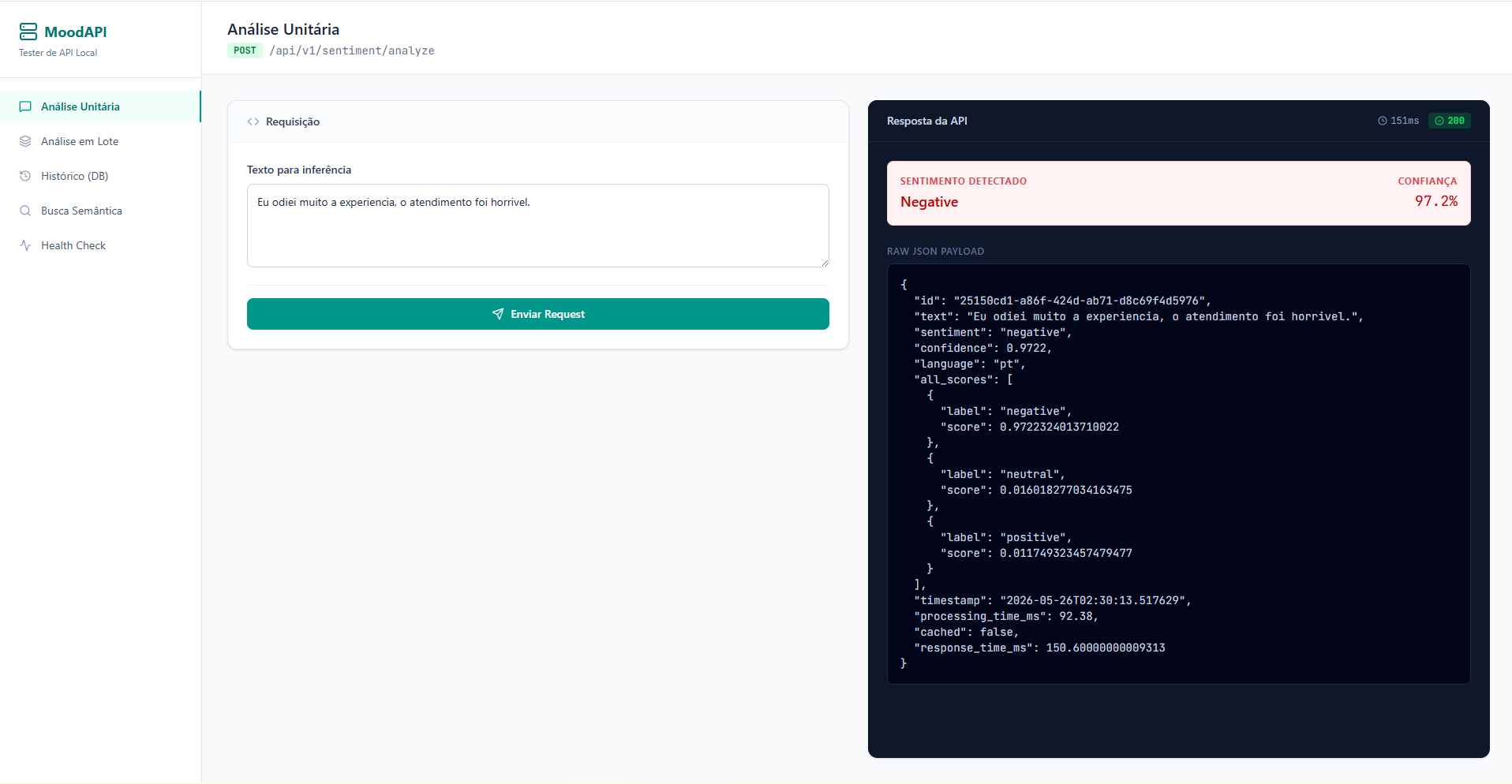Click the POST method badge

tap(245, 50)
